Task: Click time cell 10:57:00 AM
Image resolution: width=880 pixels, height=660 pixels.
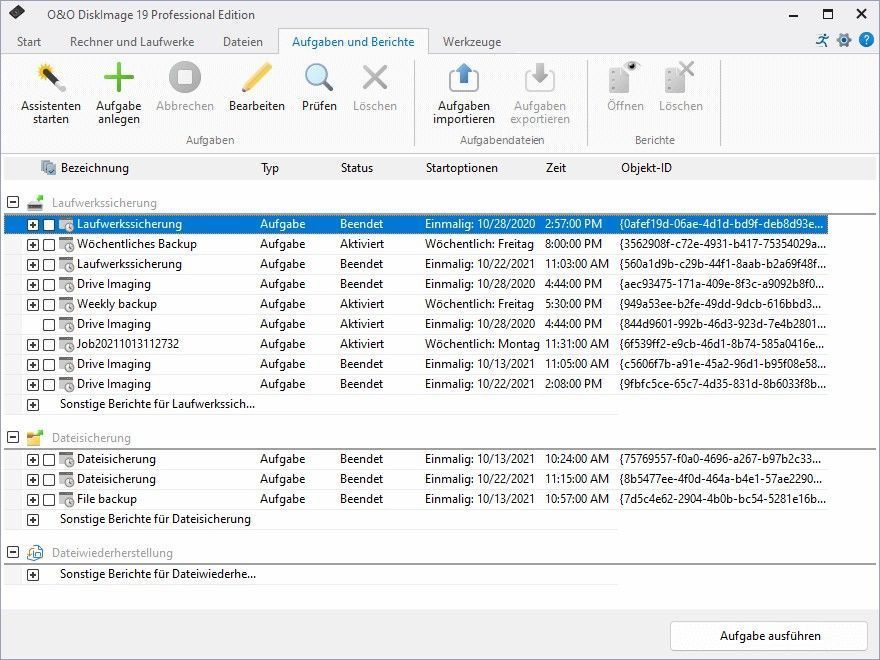Action: [576, 499]
